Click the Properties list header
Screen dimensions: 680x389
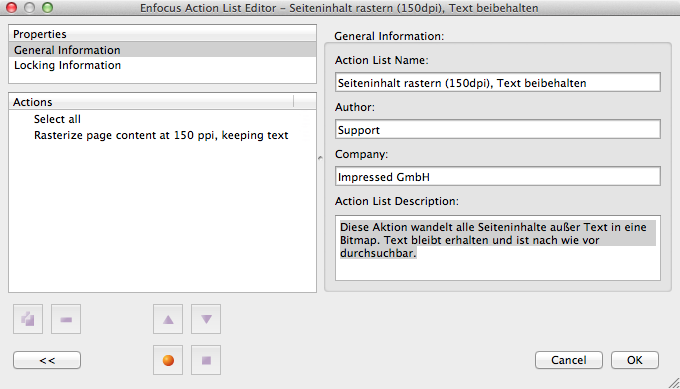click(162, 34)
